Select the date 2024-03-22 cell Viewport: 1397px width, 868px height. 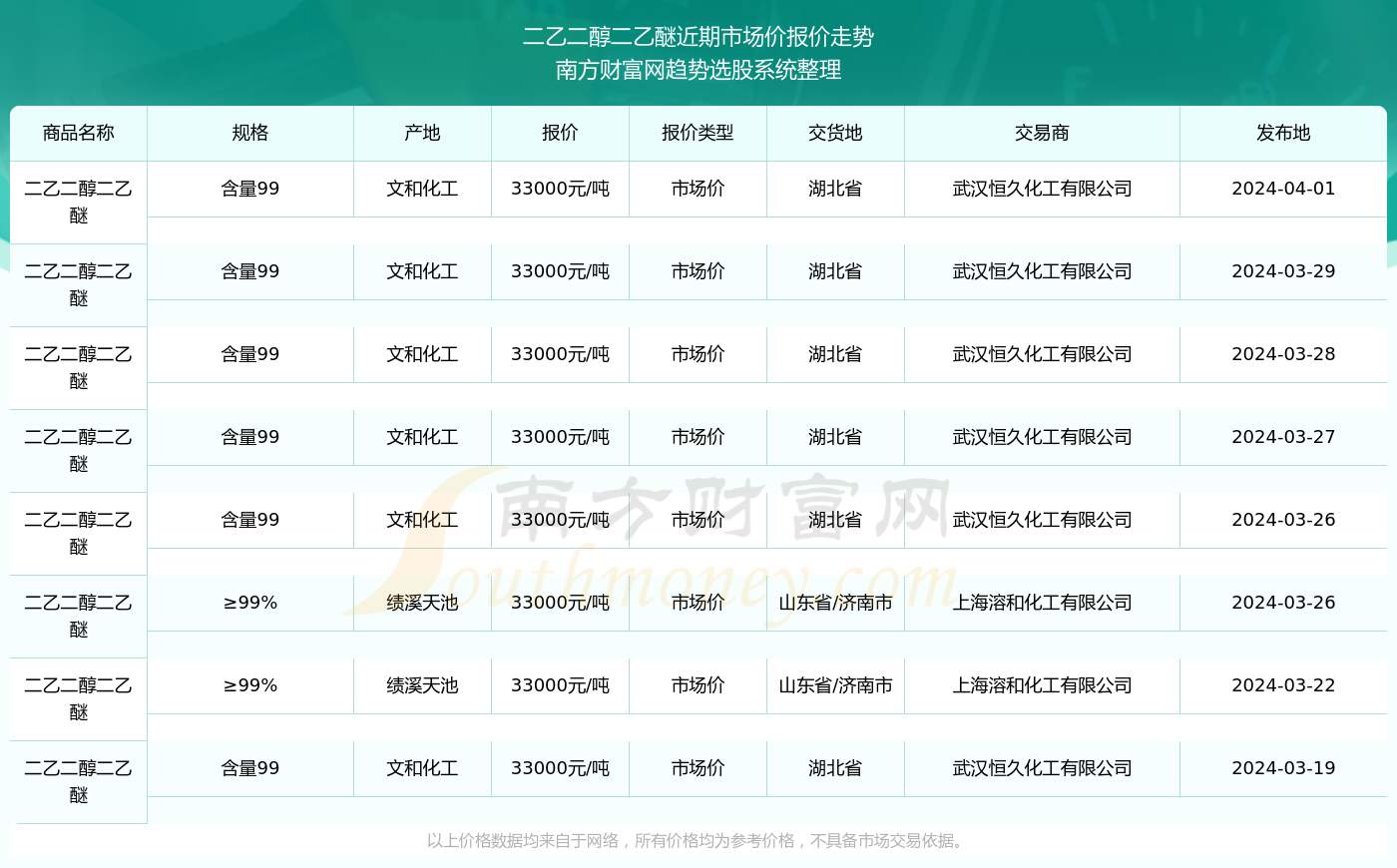point(1283,685)
